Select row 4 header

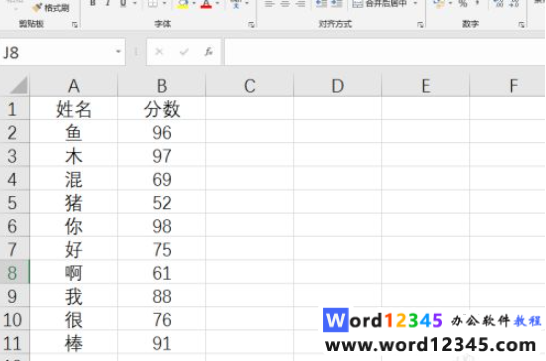click(14, 179)
